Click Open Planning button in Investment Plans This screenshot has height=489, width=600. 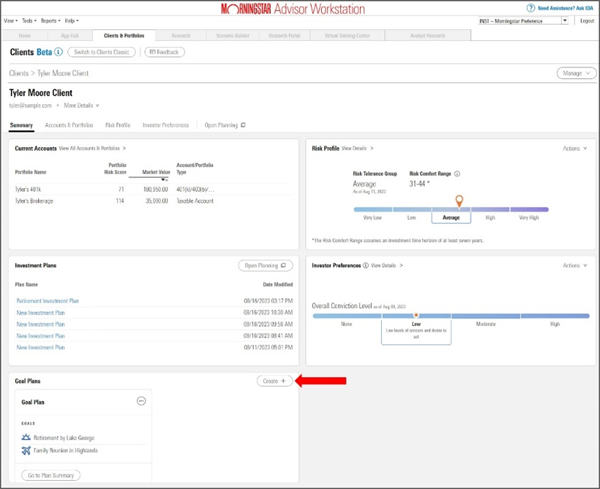click(265, 265)
